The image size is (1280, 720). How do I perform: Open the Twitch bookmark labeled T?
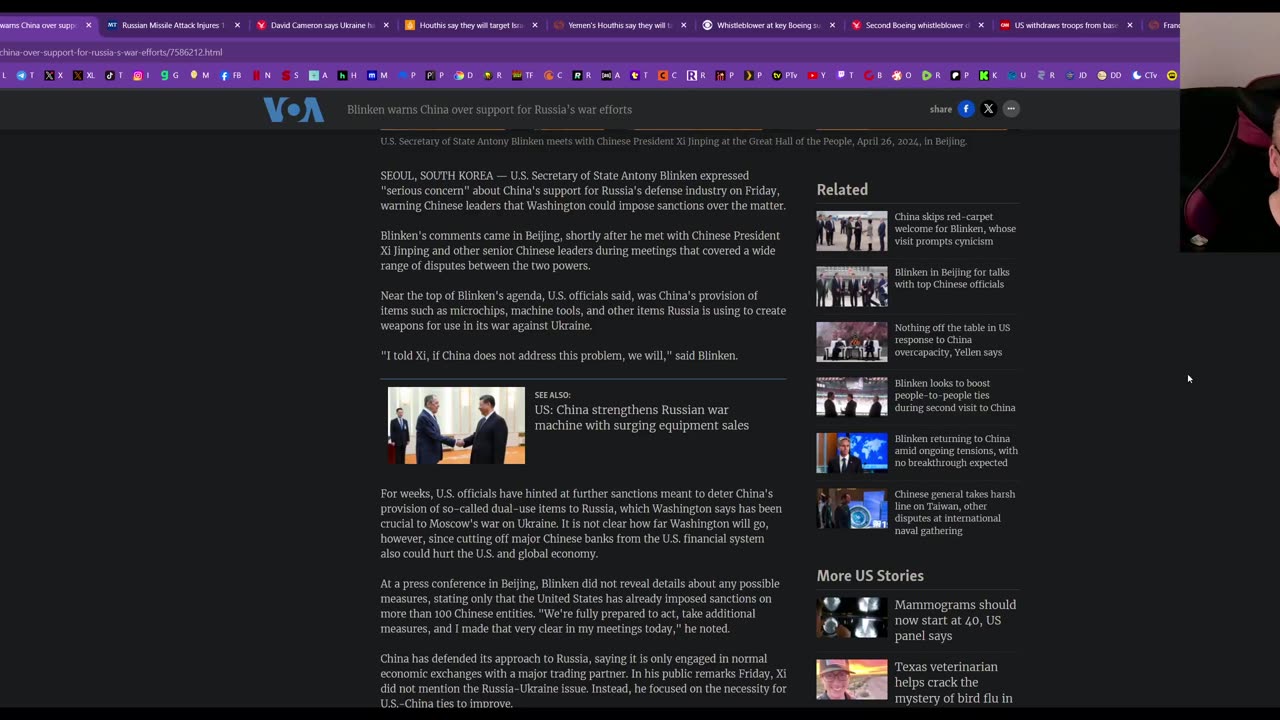(846, 75)
